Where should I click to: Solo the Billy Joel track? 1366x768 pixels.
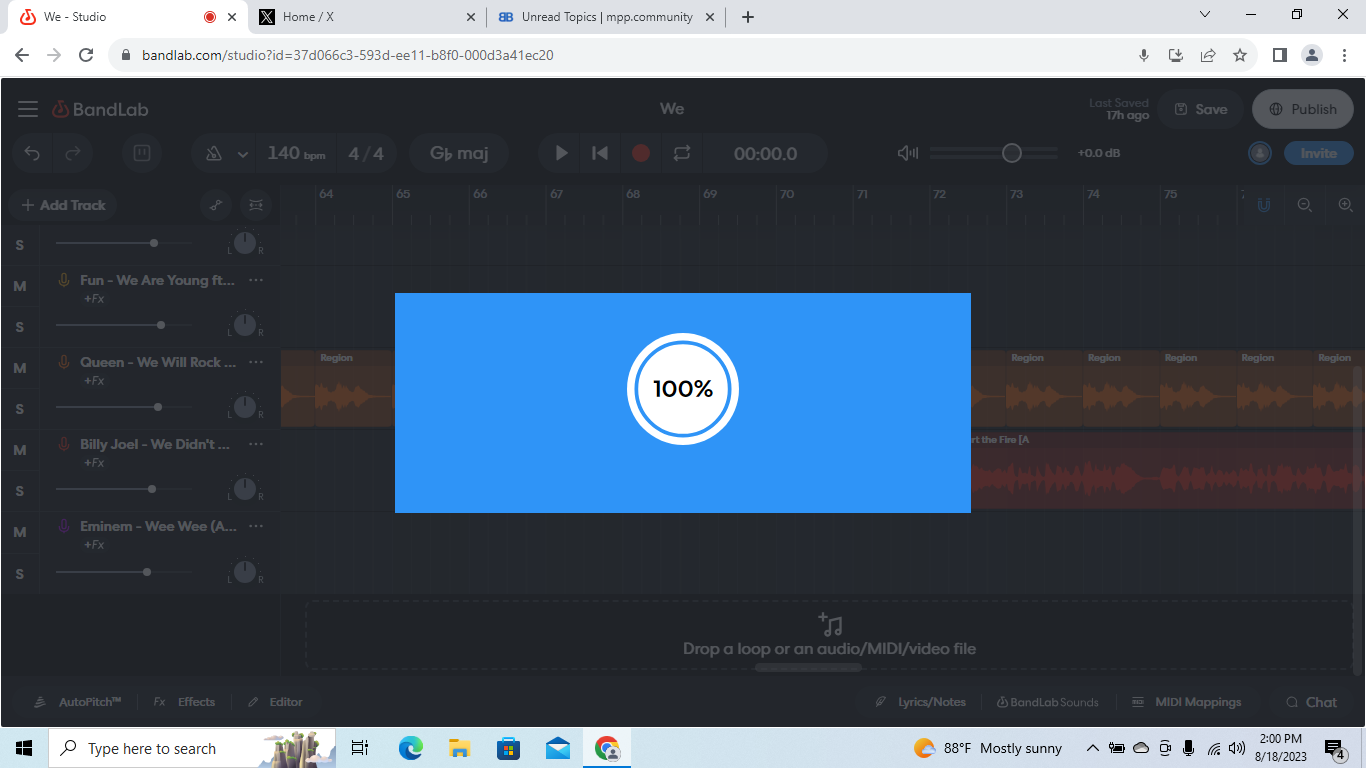pos(19,491)
